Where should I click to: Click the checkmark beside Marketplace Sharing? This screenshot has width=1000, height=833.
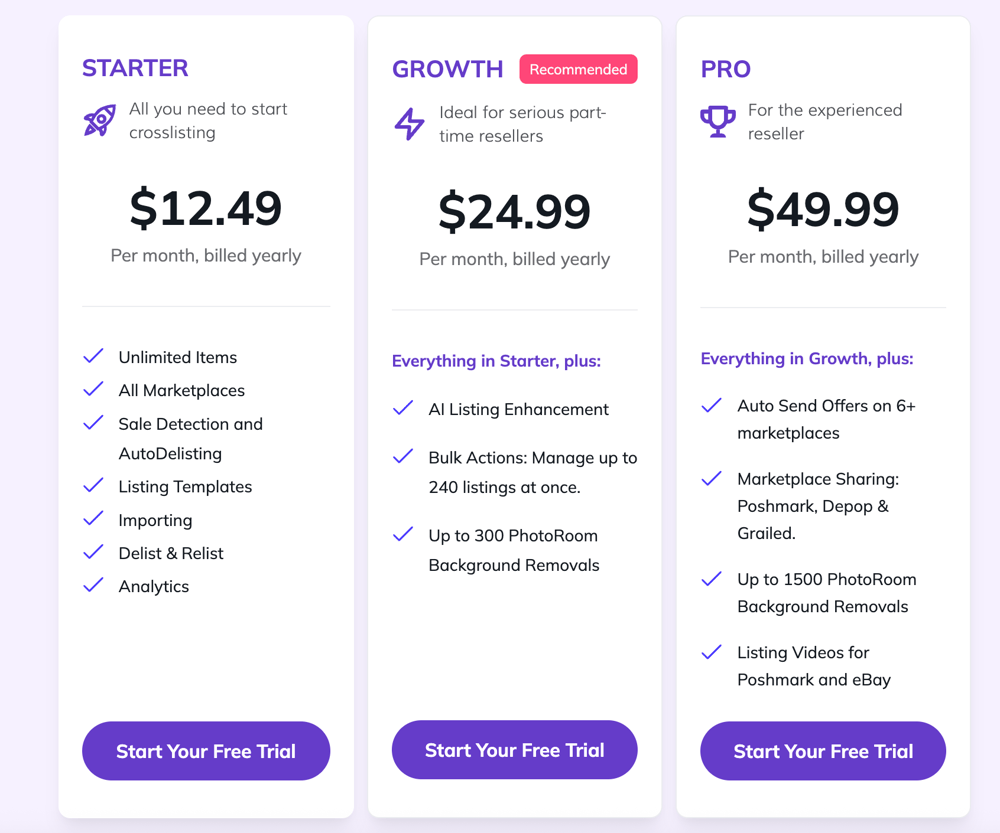point(712,479)
